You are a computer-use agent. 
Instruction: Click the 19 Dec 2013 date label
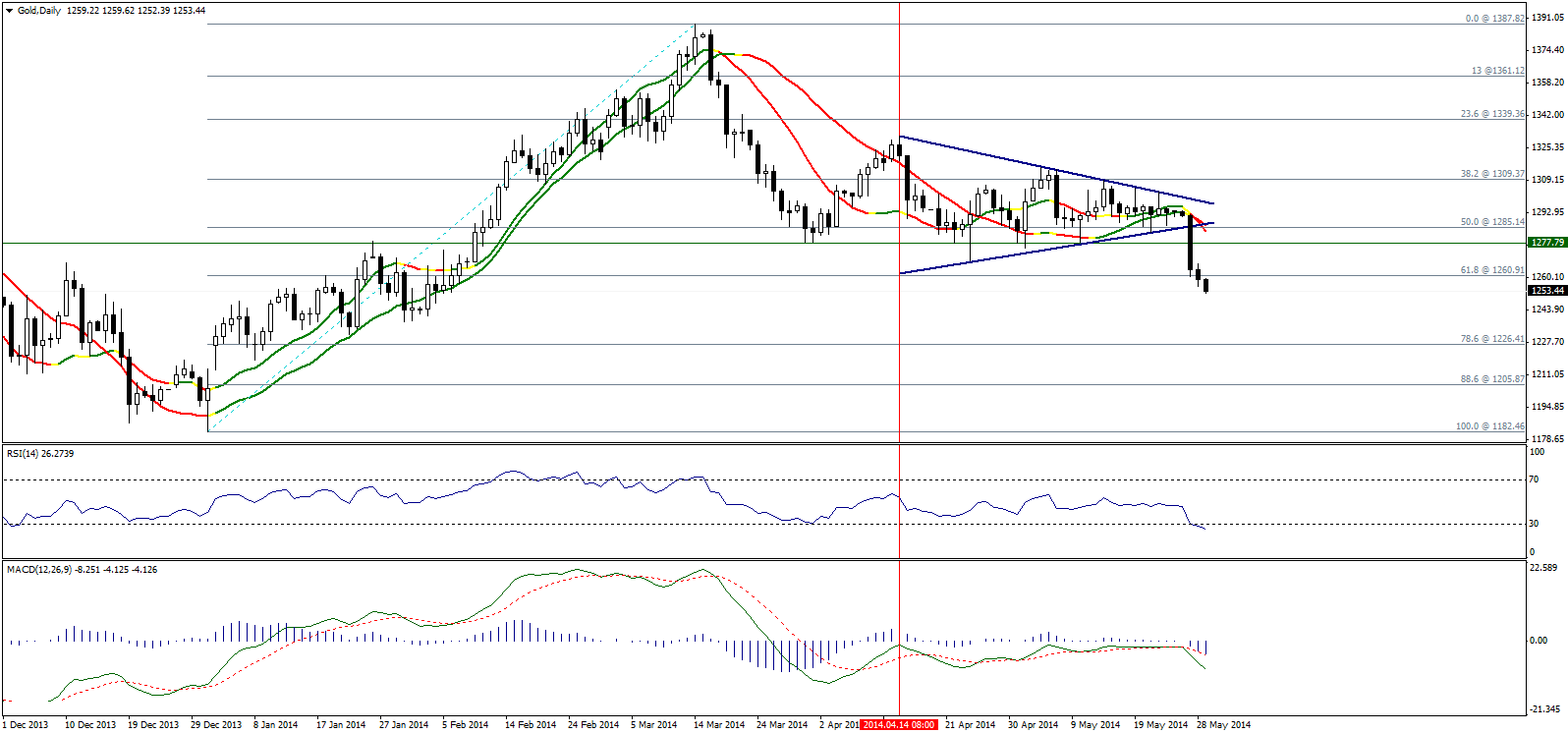[153, 725]
